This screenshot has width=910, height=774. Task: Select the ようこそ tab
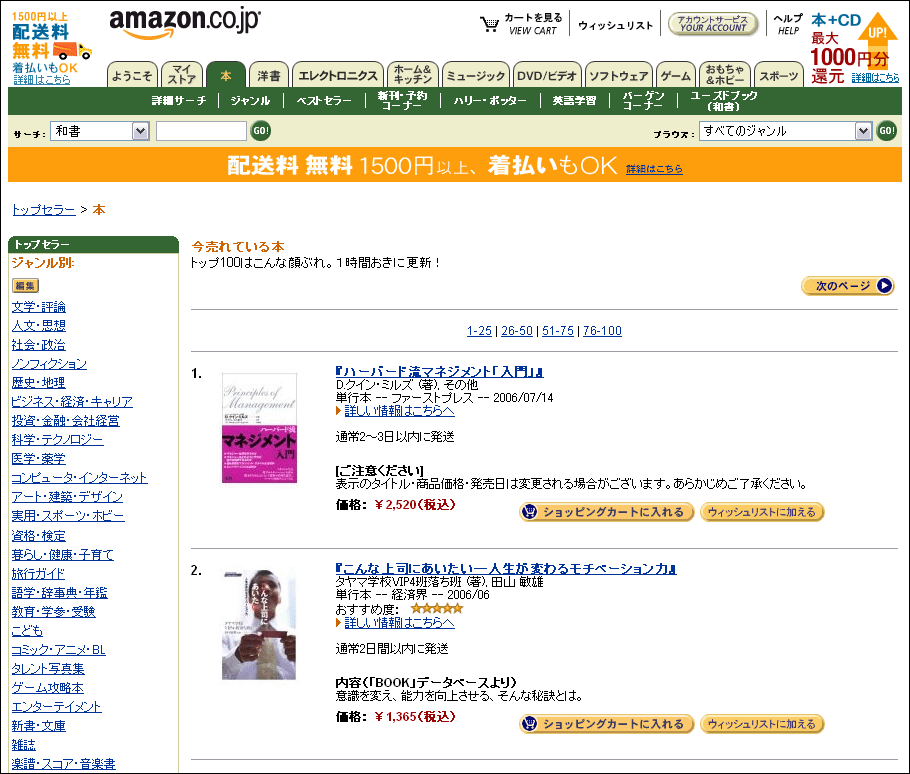coord(132,75)
